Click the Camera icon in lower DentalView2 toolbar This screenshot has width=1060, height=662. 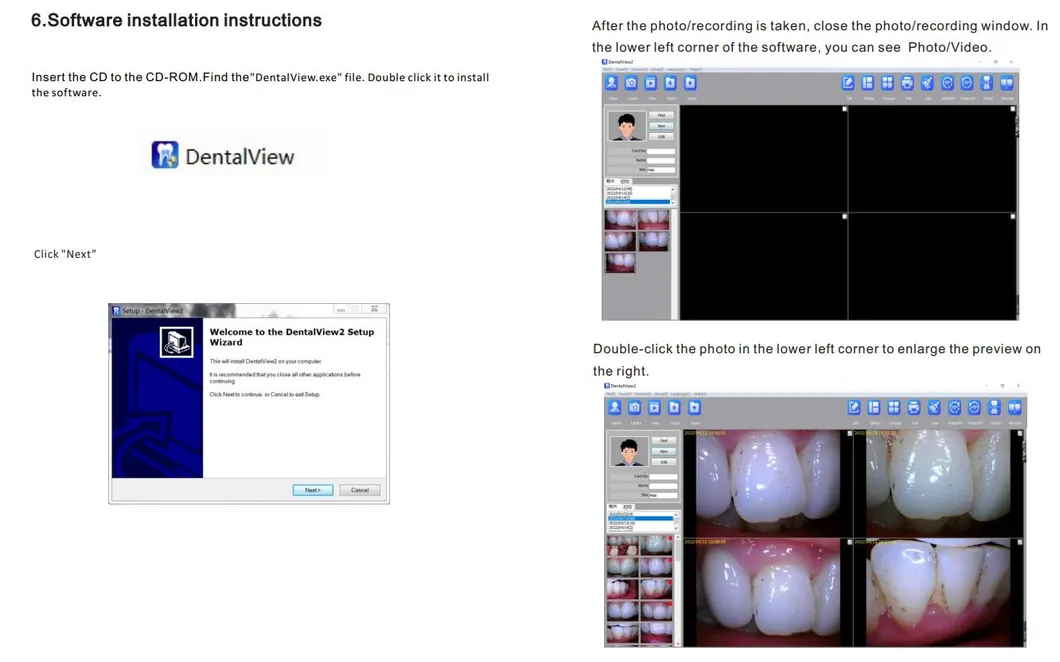click(x=634, y=407)
